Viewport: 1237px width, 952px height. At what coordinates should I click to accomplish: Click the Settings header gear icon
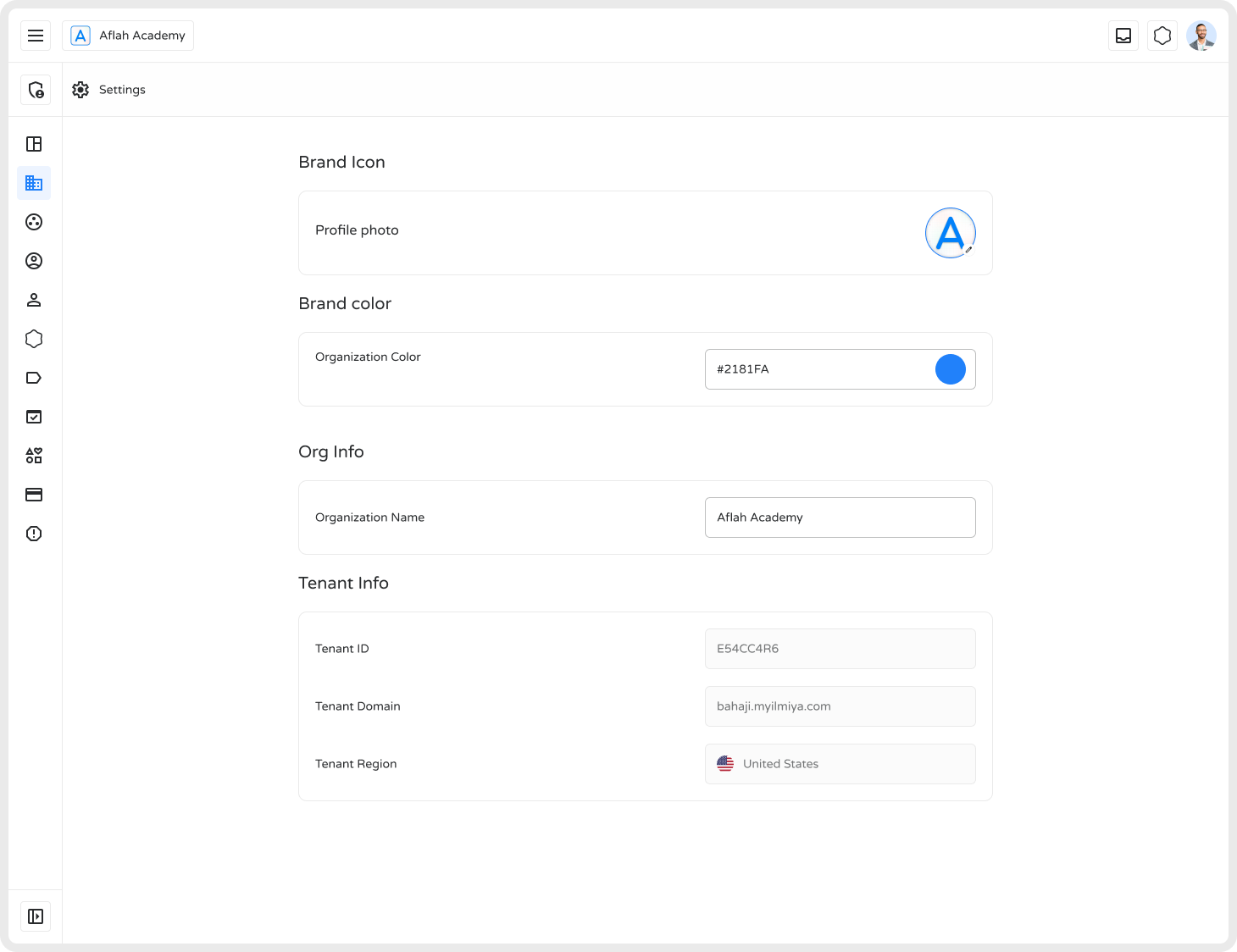coord(80,90)
